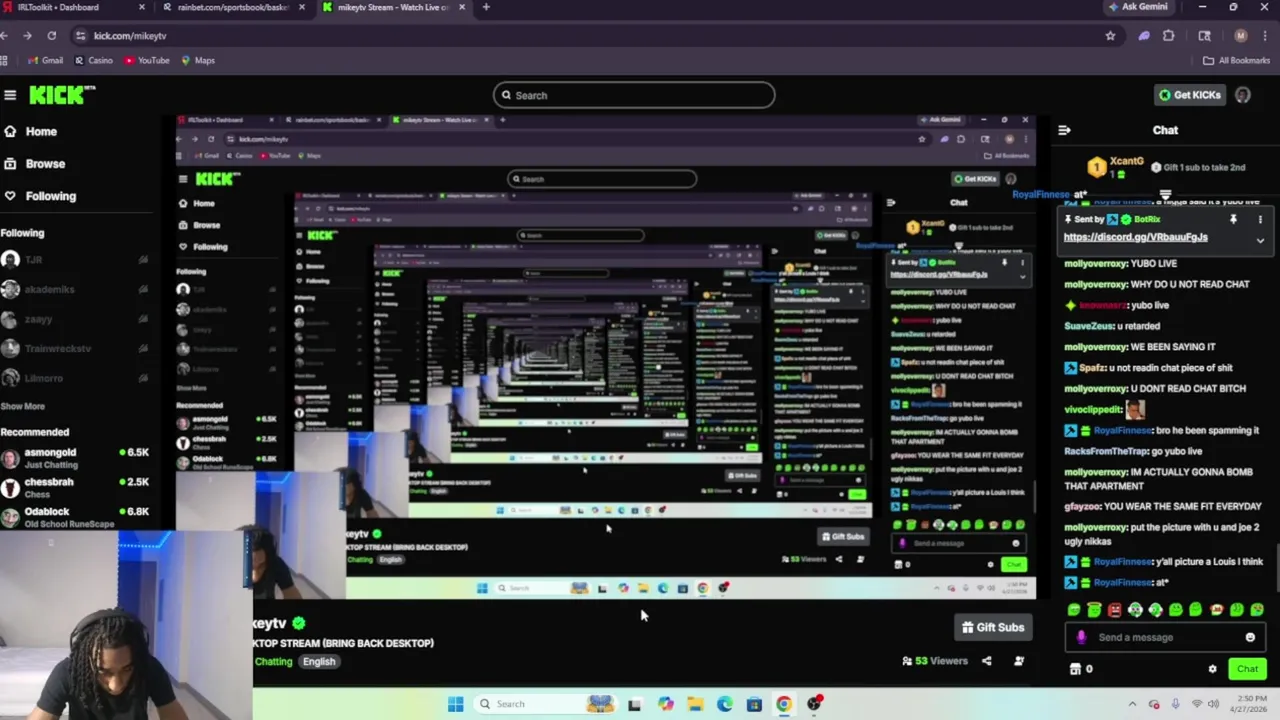Open the chat shop icon showing 0
Screen dimensions: 1280x720
point(1081,669)
